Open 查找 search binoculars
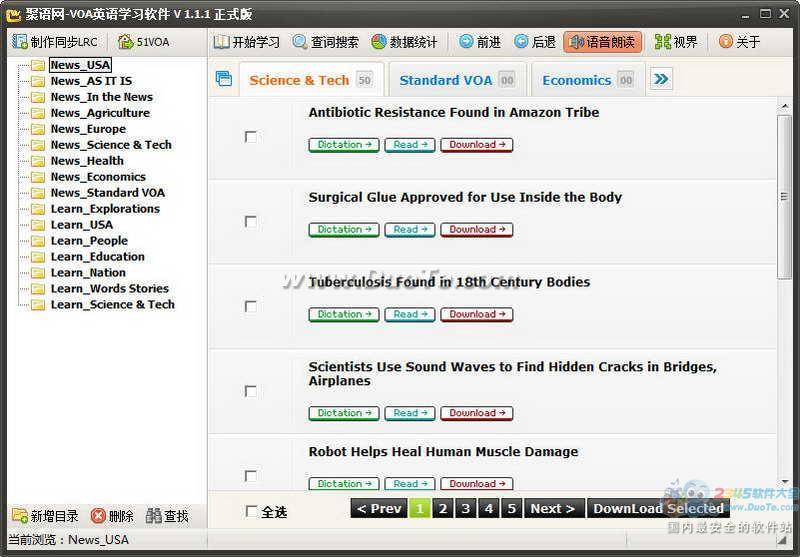Viewport: 800px width, 557px height. [x=167, y=516]
